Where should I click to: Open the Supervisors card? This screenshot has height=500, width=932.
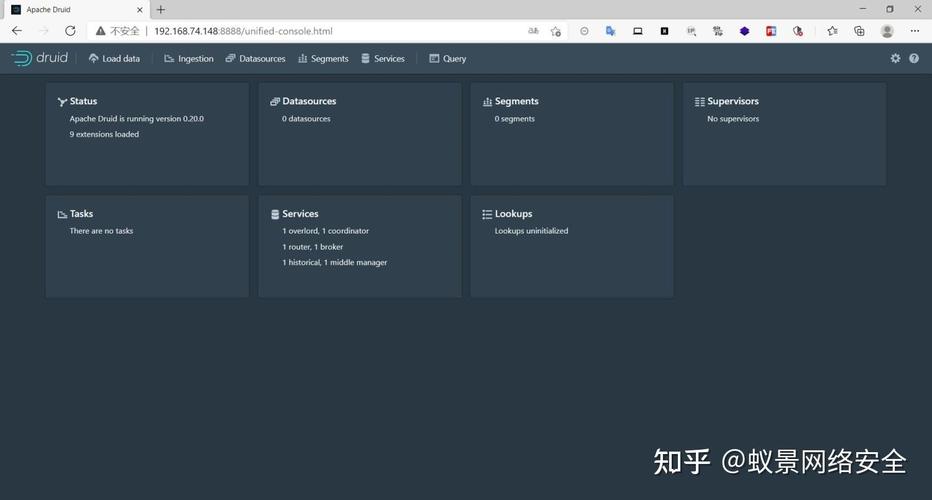tap(785, 134)
